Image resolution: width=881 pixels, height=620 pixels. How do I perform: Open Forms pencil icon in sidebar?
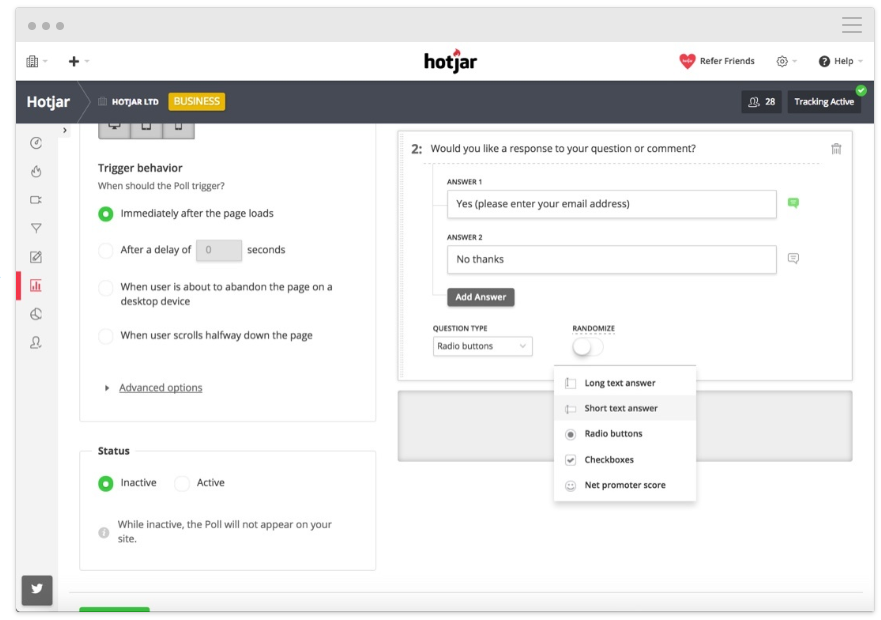[36, 257]
